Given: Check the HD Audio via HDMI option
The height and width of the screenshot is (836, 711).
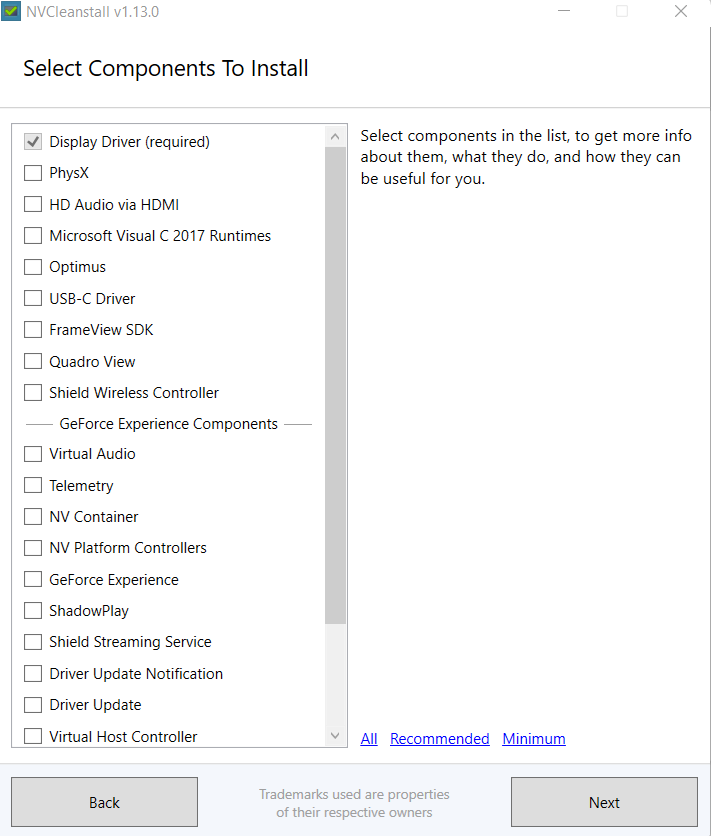Looking at the screenshot, I should 33,205.
